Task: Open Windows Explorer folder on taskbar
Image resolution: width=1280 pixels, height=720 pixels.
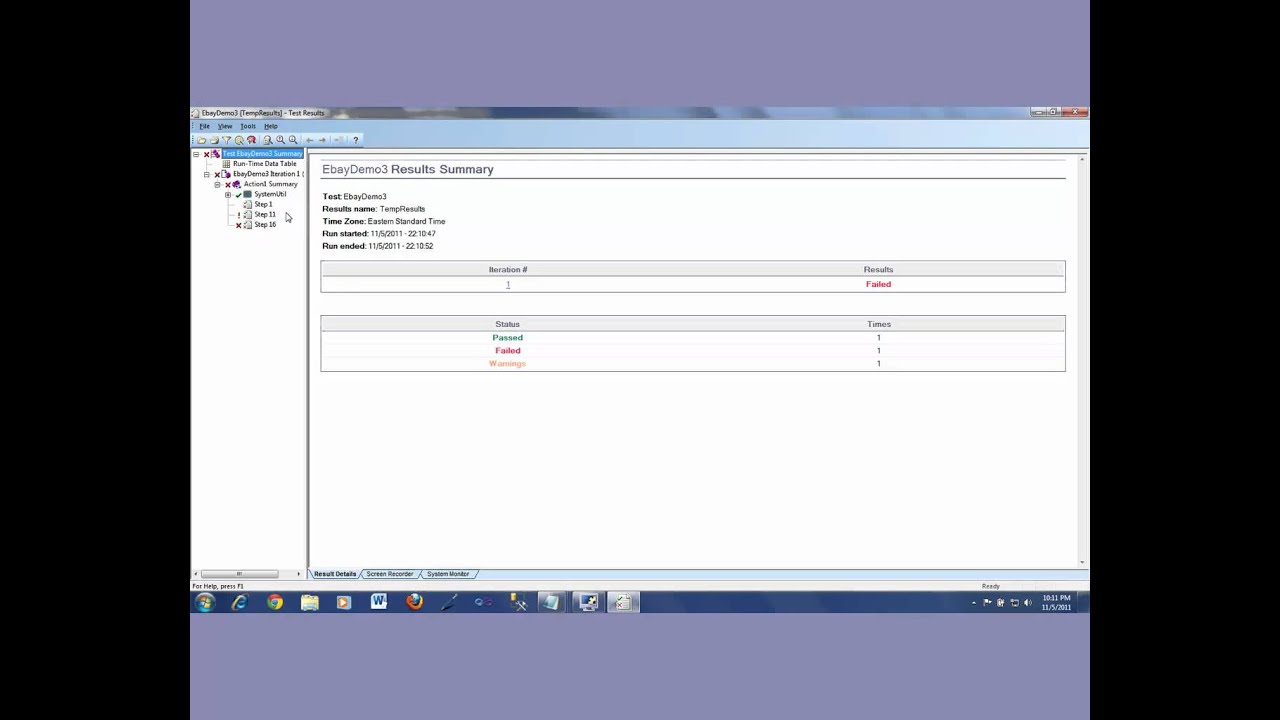Action: (309, 602)
